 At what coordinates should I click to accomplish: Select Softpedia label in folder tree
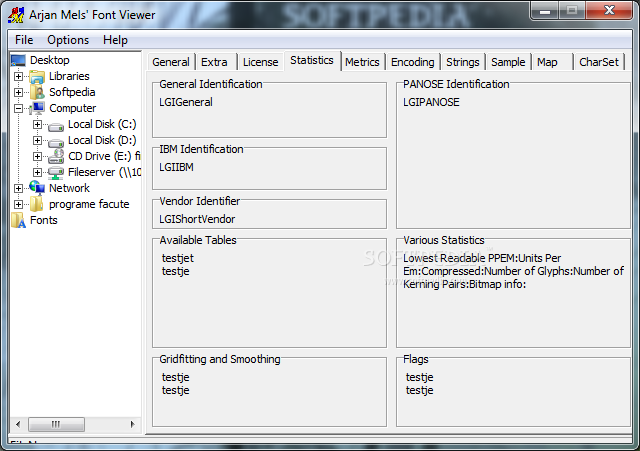pyautogui.click(x=72, y=92)
